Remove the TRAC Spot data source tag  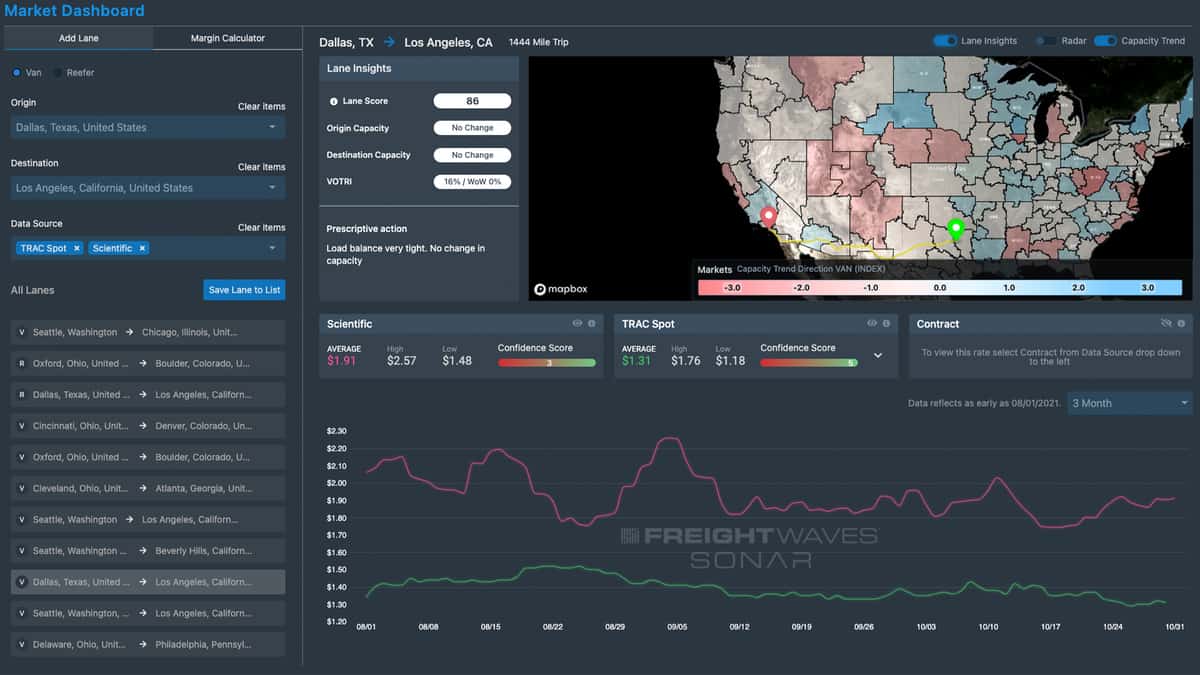77,248
